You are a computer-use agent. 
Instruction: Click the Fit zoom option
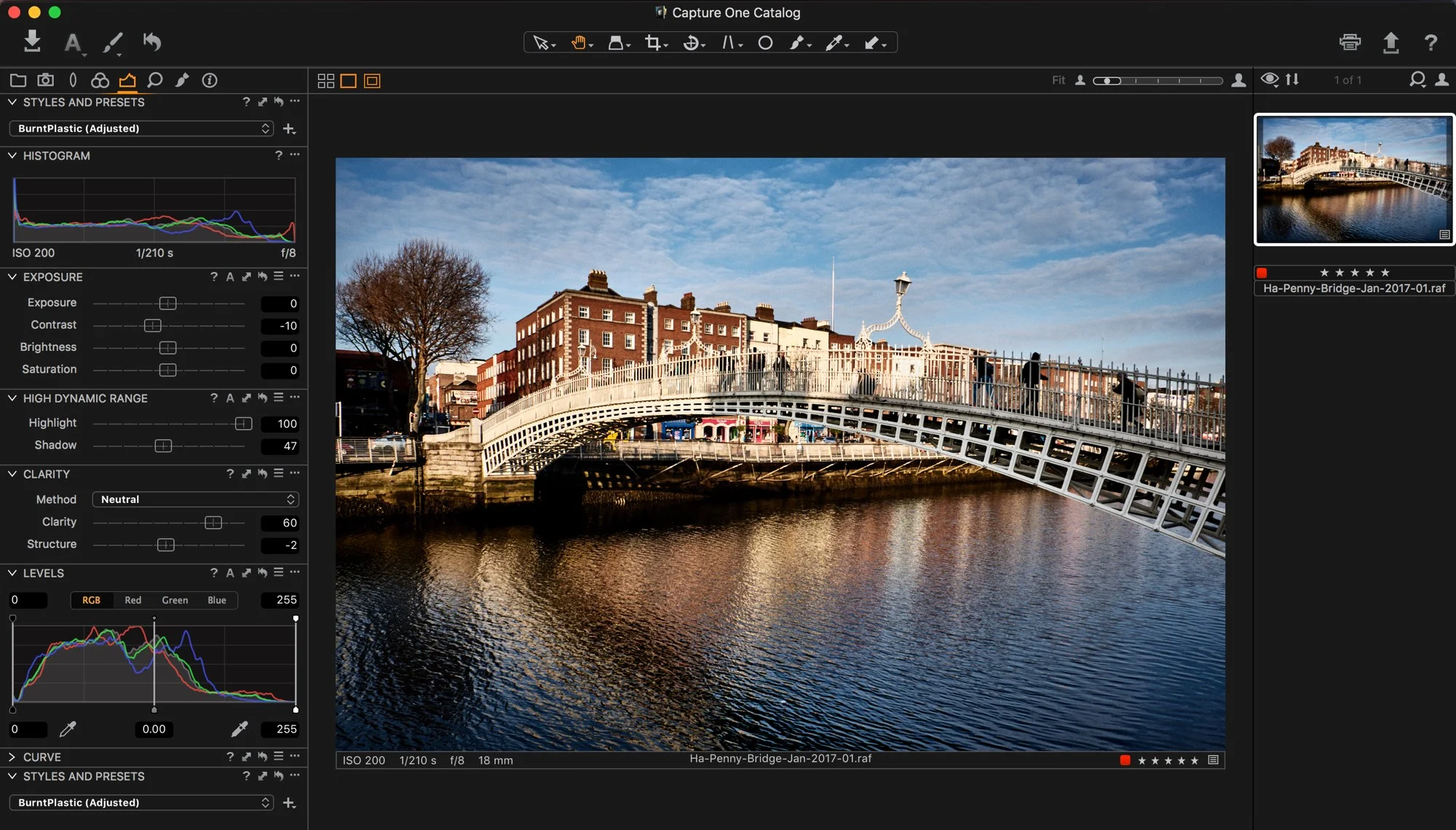(x=1058, y=80)
